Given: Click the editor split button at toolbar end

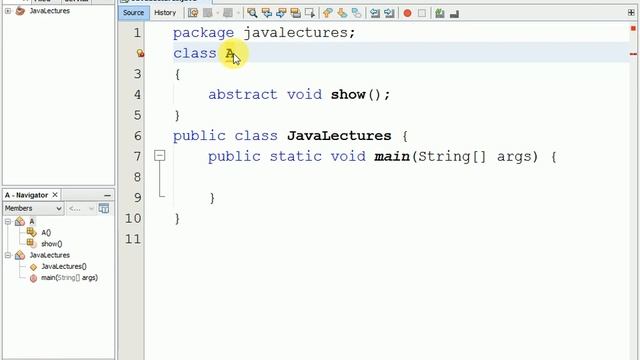Looking at the screenshot, I should click(631, 13).
